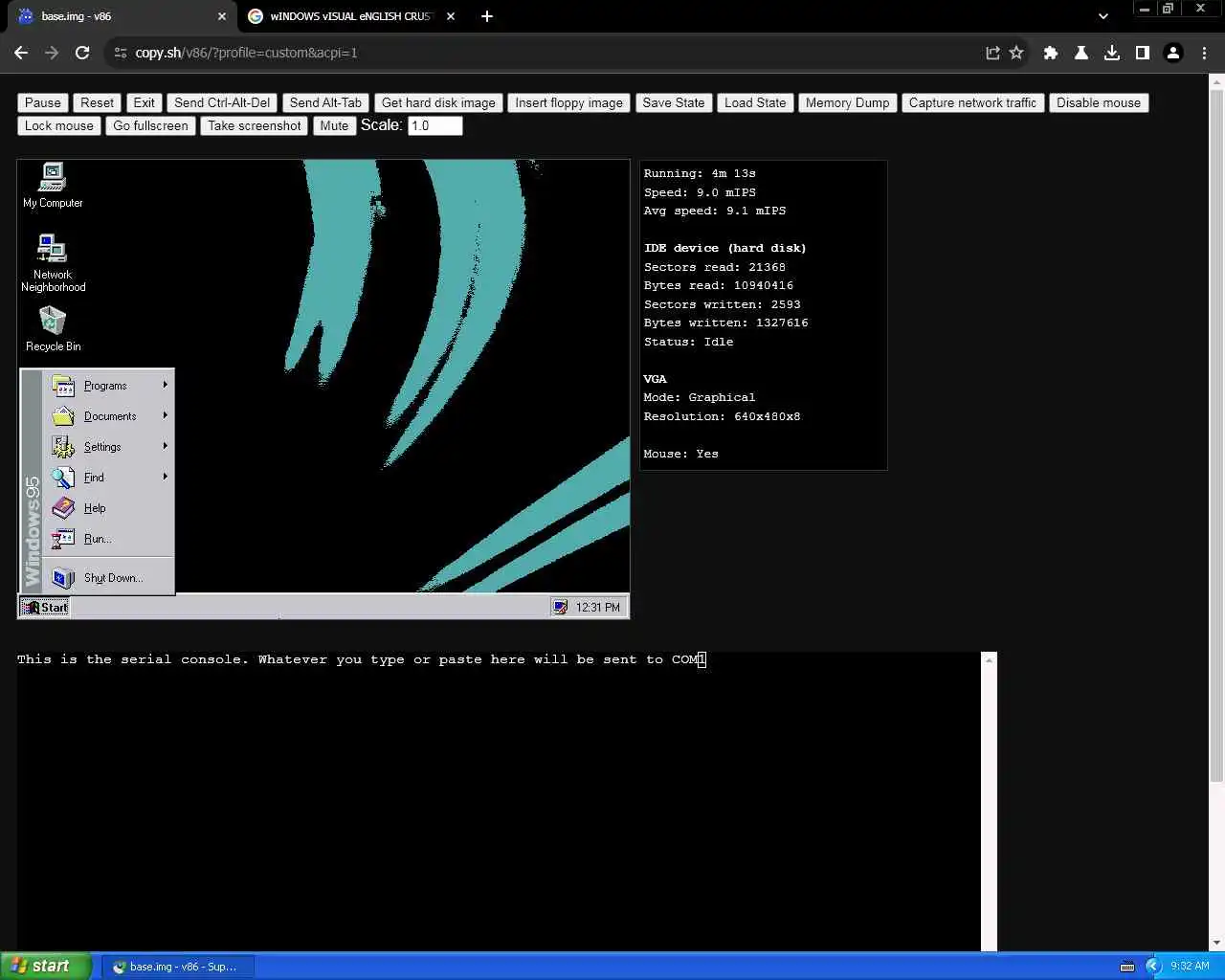This screenshot has height=980, width=1225.
Task: Toggle the Mute button
Action: pyautogui.click(x=334, y=125)
